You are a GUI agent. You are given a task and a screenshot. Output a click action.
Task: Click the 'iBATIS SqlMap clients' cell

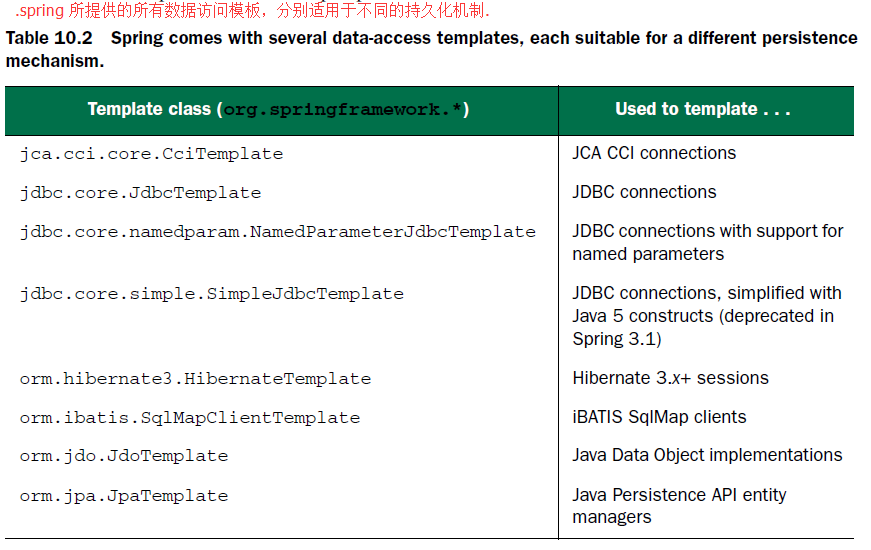[659, 417]
